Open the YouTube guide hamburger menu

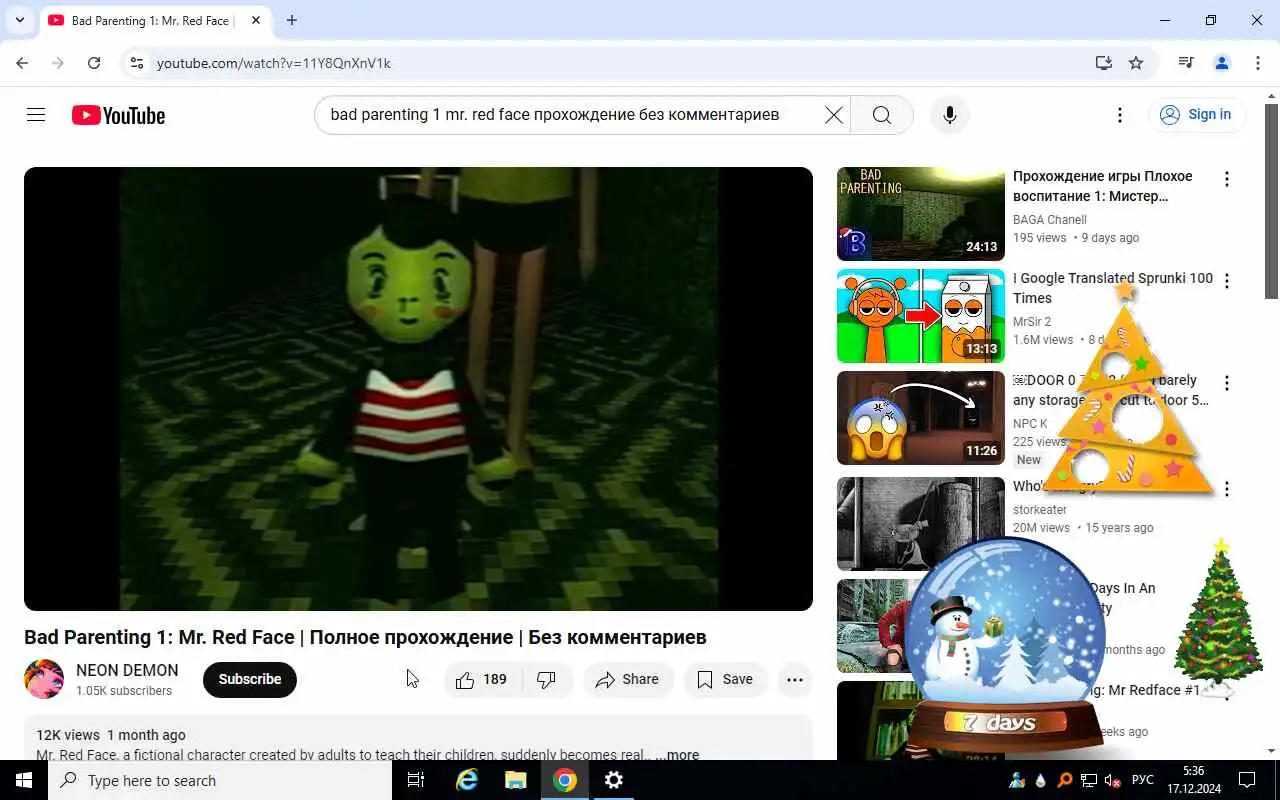click(x=36, y=115)
